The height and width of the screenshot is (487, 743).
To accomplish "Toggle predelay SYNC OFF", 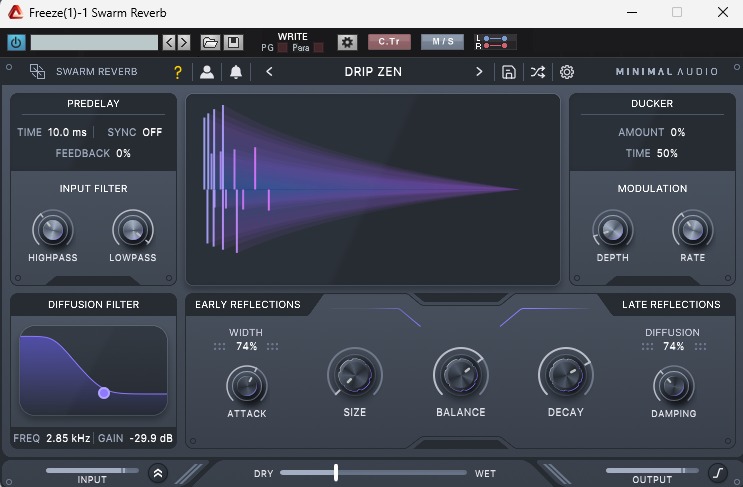I will pos(152,132).
